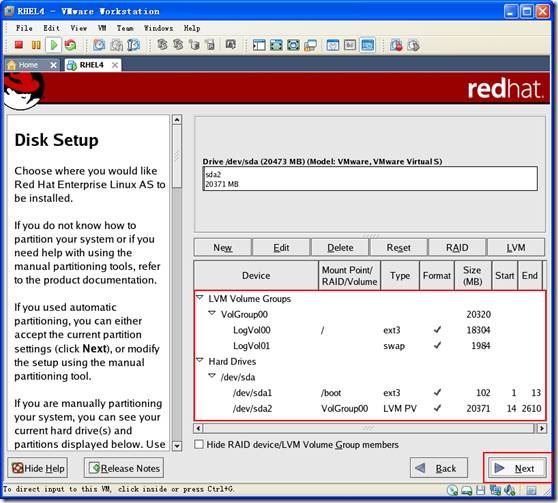558x503 pixels.
Task: Open the Help menu
Action: tap(192, 28)
